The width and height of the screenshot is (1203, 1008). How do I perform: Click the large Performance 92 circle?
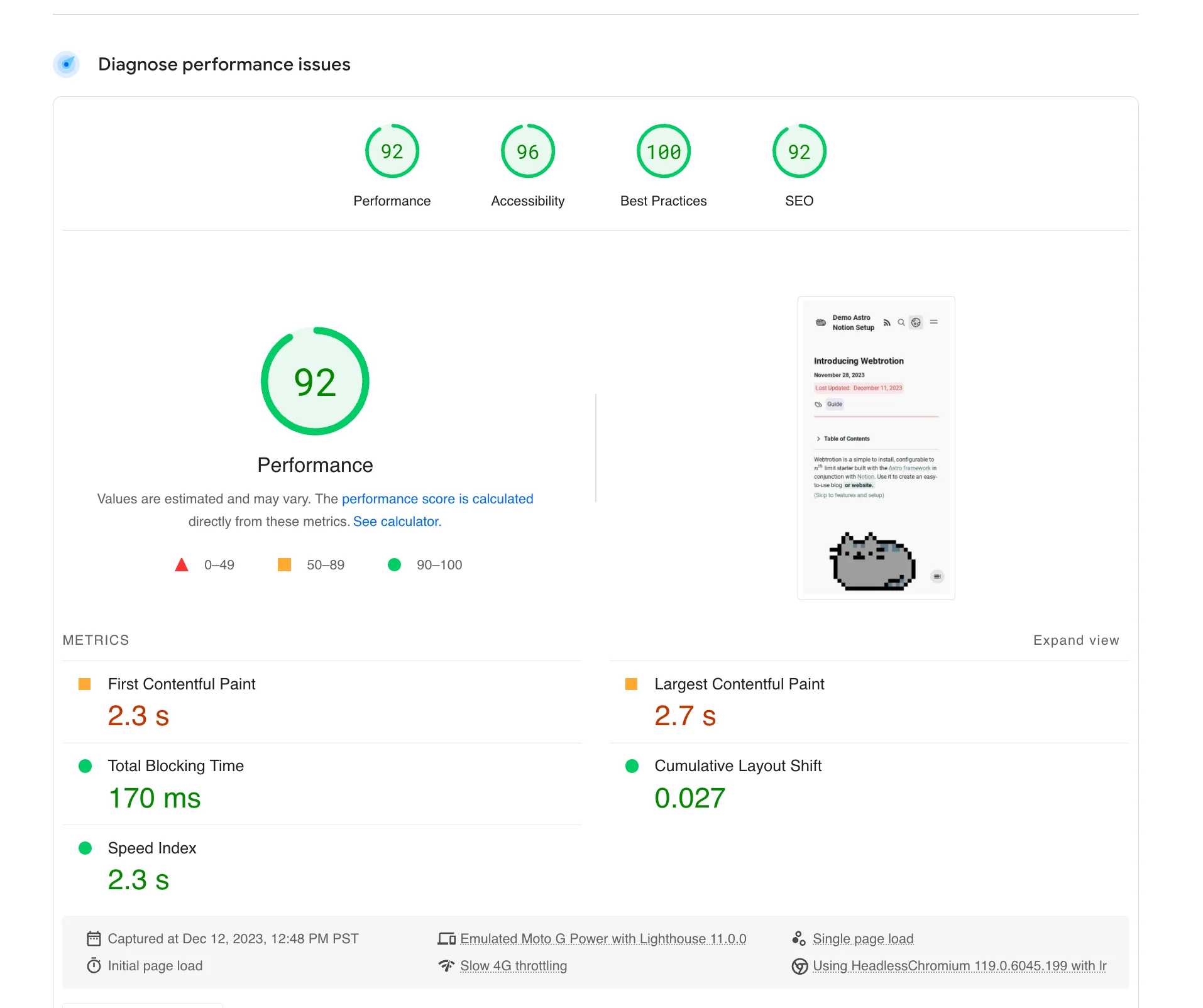pos(315,381)
